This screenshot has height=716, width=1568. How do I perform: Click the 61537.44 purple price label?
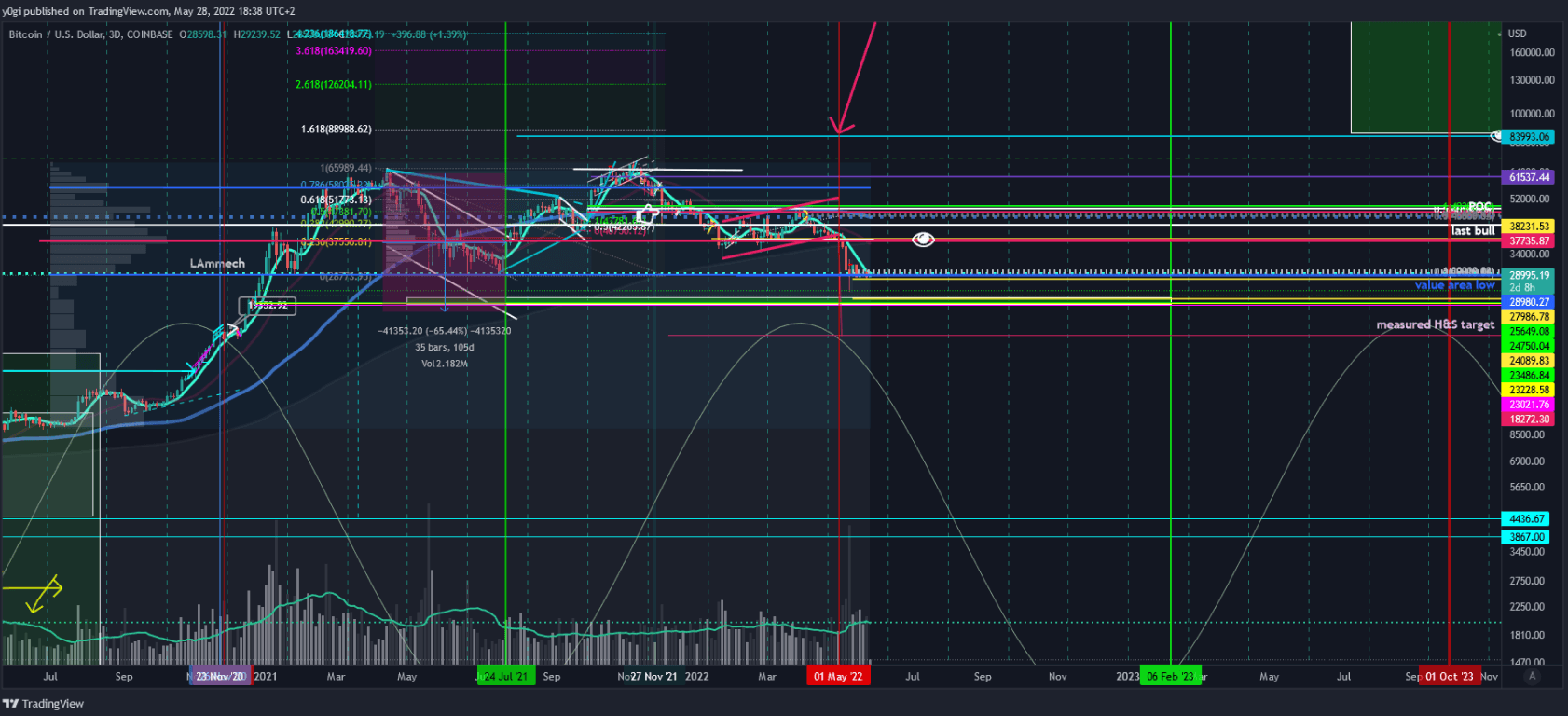pos(1529,177)
